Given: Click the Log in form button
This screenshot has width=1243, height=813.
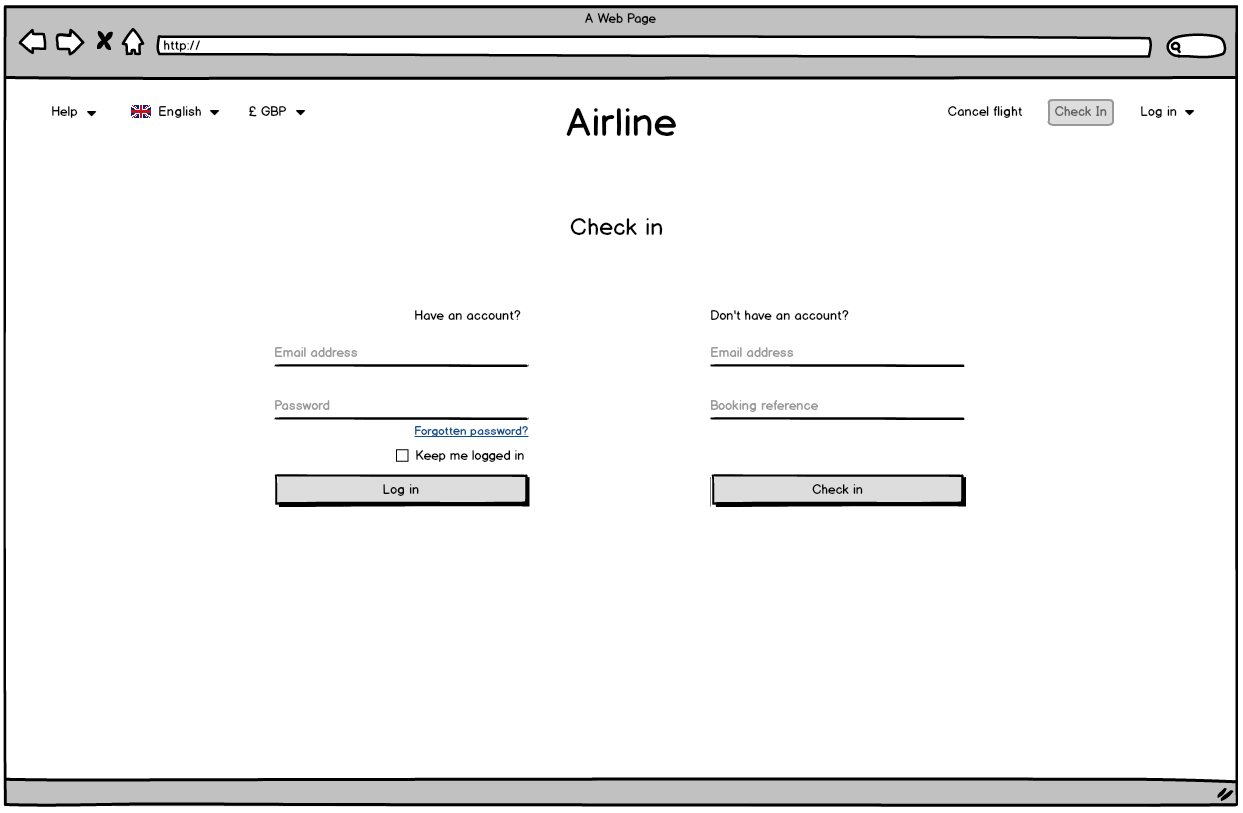Looking at the screenshot, I should pos(401,490).
